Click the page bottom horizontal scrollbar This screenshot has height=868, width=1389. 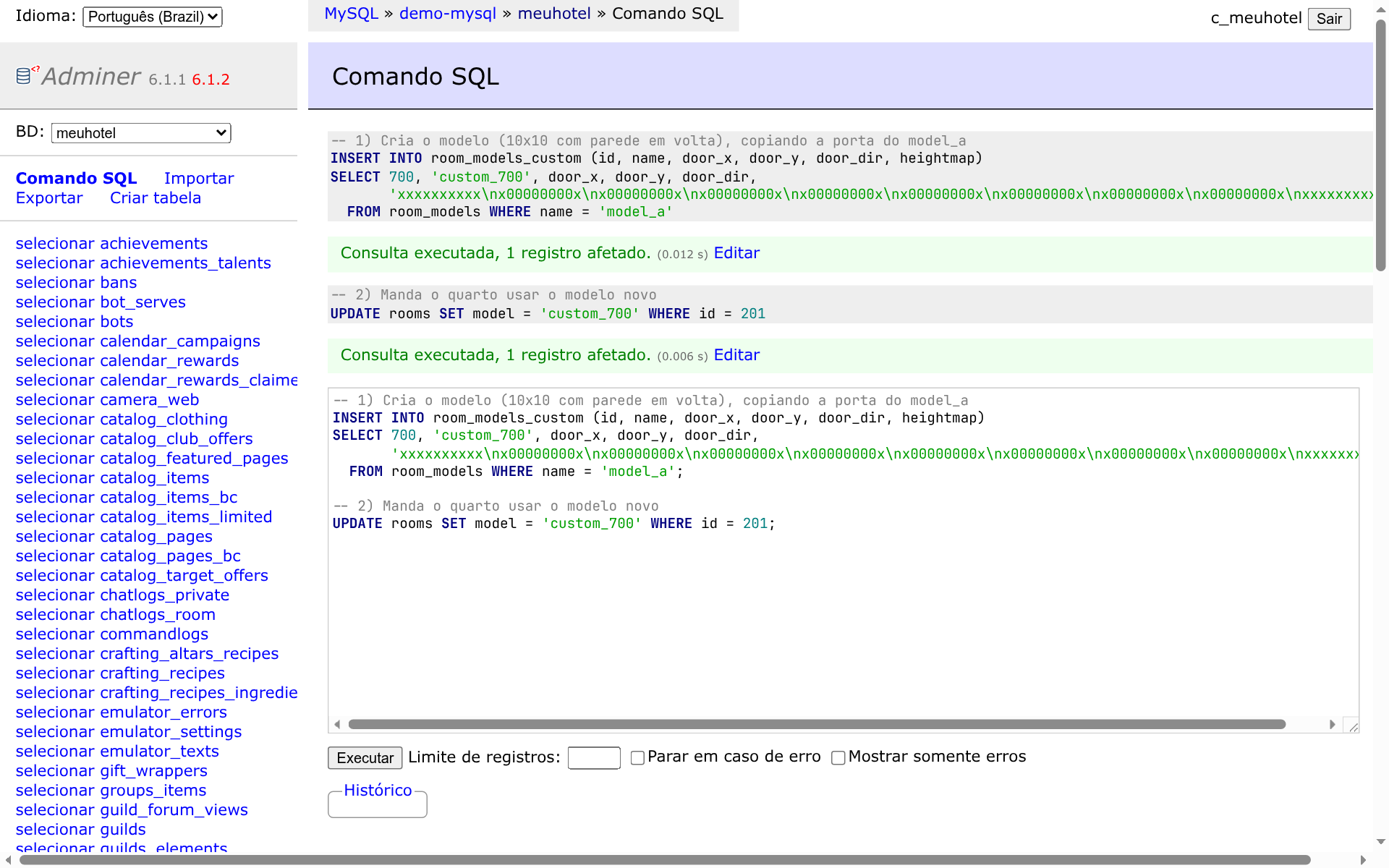pos(664,860)
